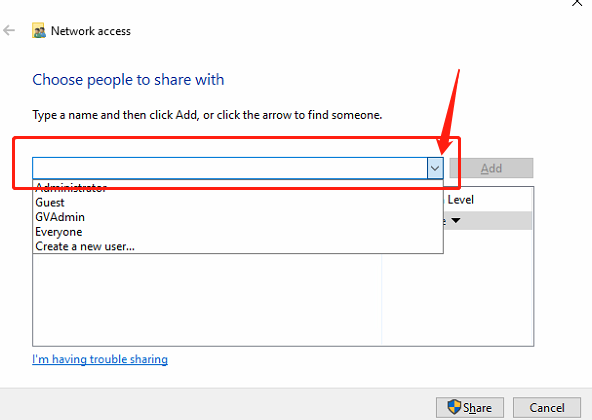The height and width of the screenshot is (420, 592).
Task: Open the permission level triangle dropdown
Action: pos(456,220)
